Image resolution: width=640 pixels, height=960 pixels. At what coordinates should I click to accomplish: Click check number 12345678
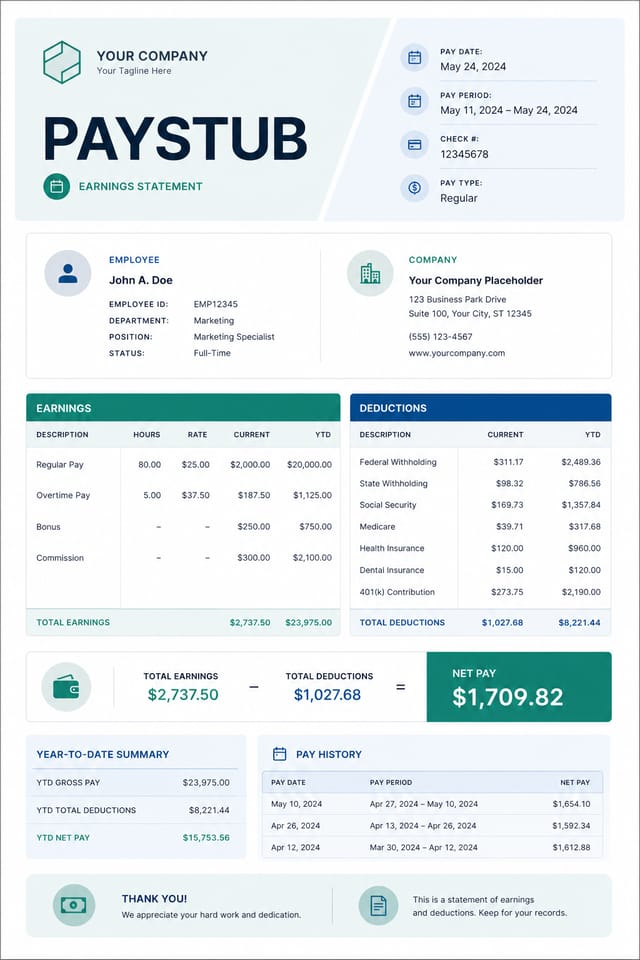tap(464, 154)
